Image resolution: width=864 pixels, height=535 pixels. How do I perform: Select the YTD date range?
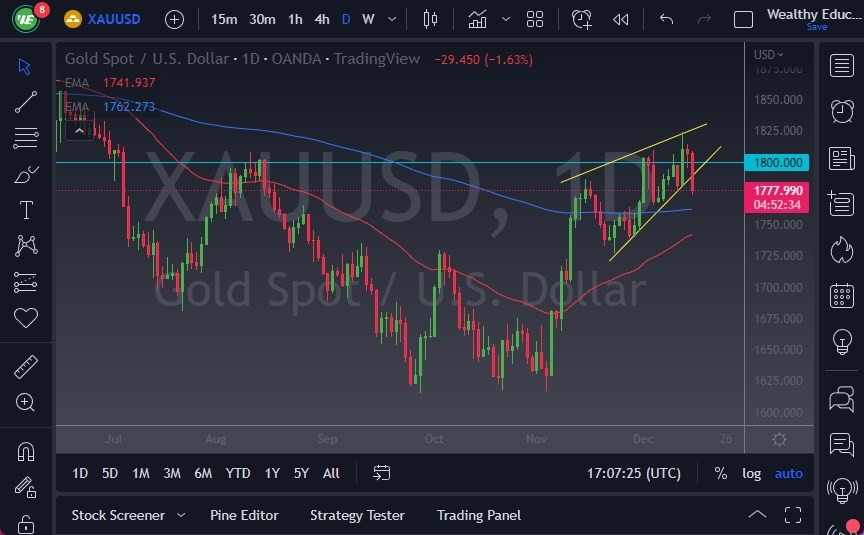coord(238,473)
